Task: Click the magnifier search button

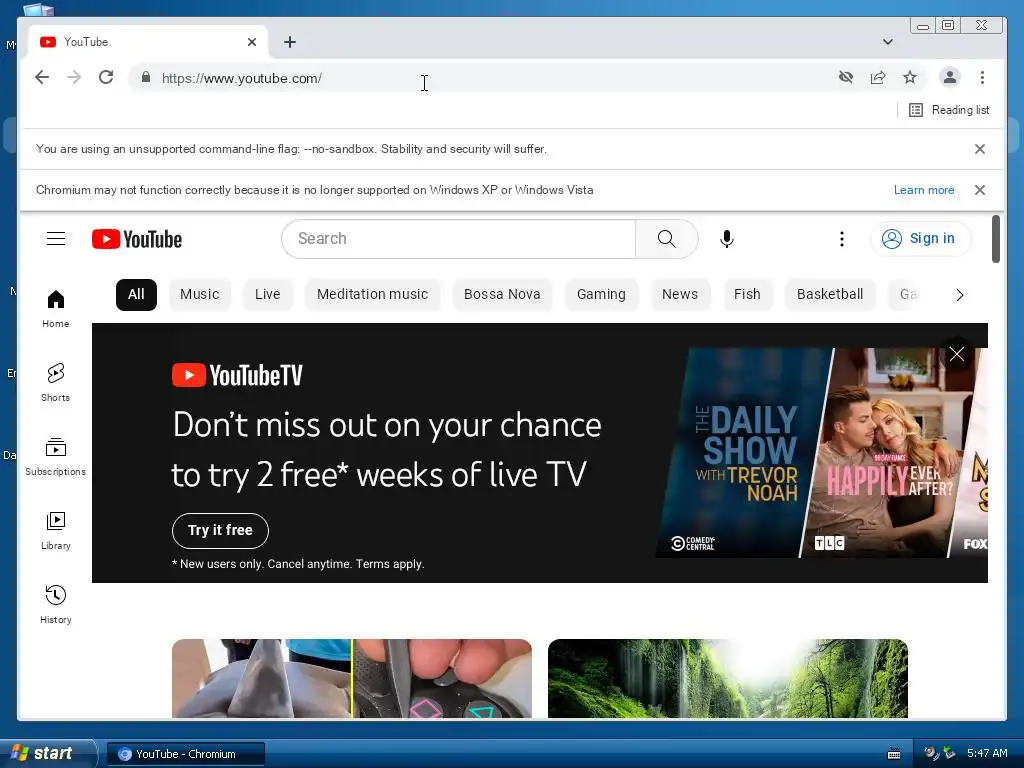Action: point(666,238)
